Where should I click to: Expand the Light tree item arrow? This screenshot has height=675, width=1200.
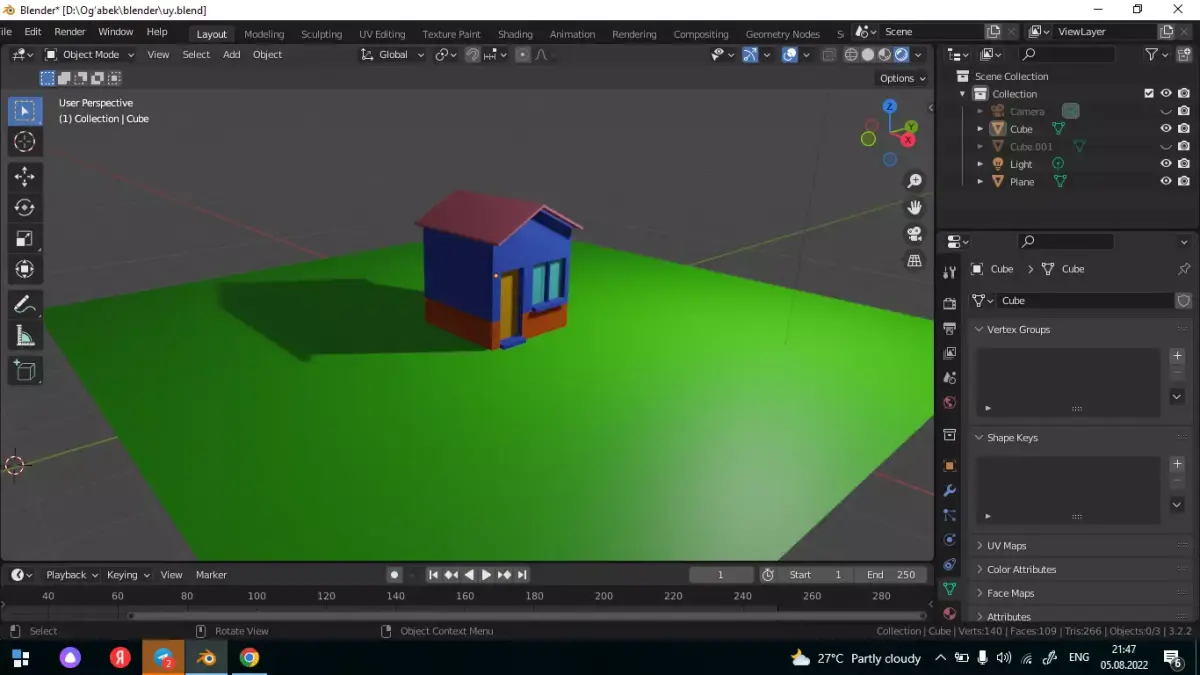click(980, 164)
